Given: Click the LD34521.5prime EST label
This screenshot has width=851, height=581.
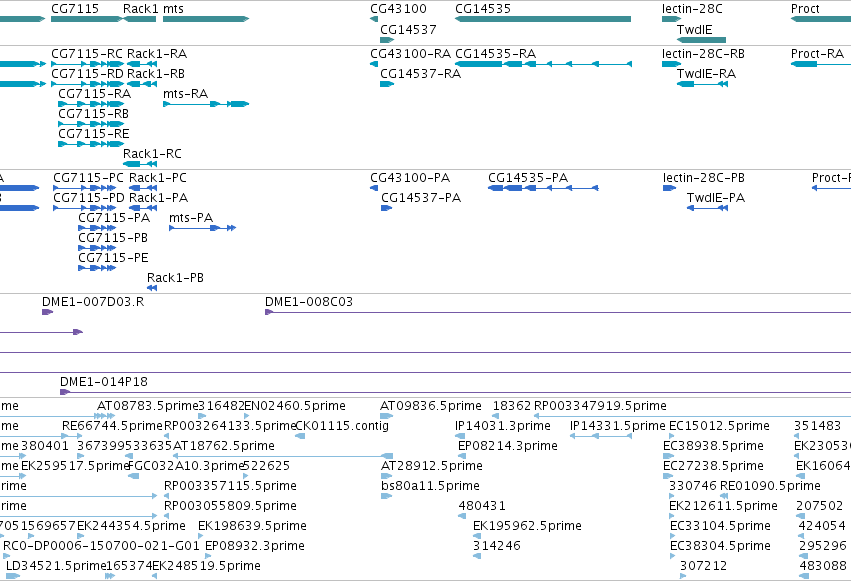Looking at the screenshot, I should (x=56, y=566).
